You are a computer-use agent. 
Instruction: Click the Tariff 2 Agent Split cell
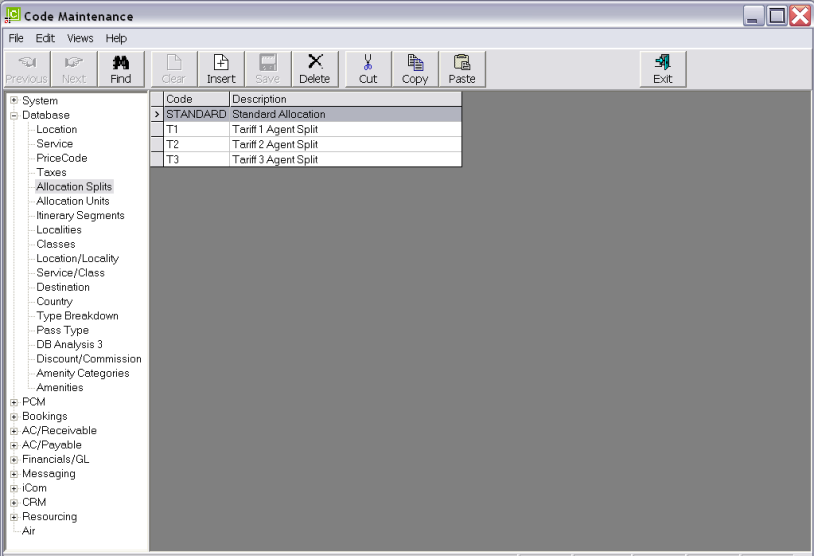point(345,144)
